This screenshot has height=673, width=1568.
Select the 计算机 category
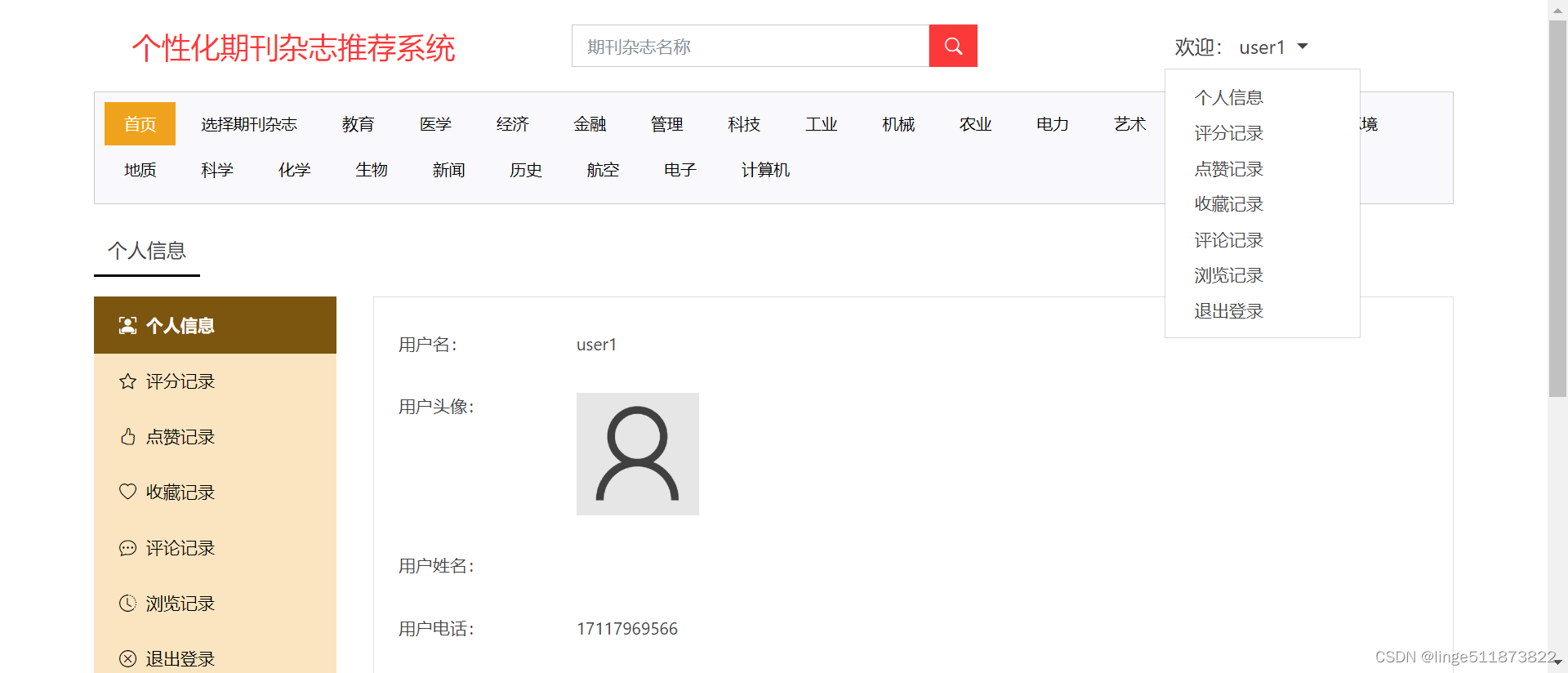(x=765, y=170)
